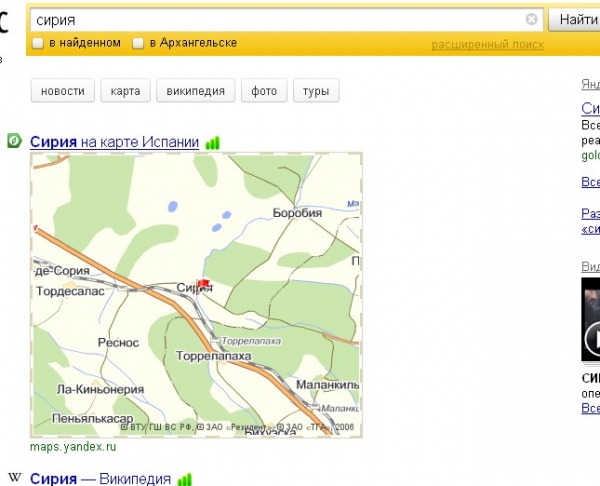Open the maps.yandex.ru link

[73, 447]
